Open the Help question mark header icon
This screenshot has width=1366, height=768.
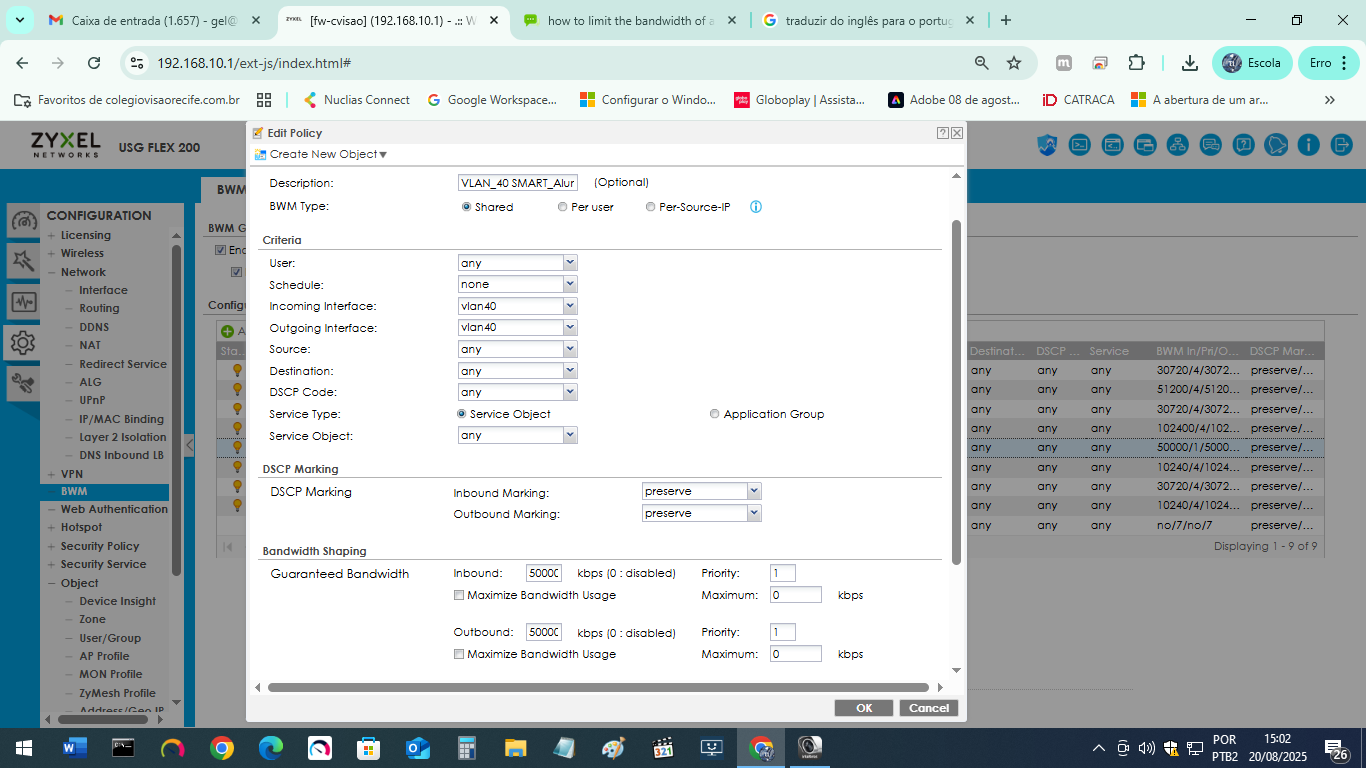click(x=1243, y=145)
